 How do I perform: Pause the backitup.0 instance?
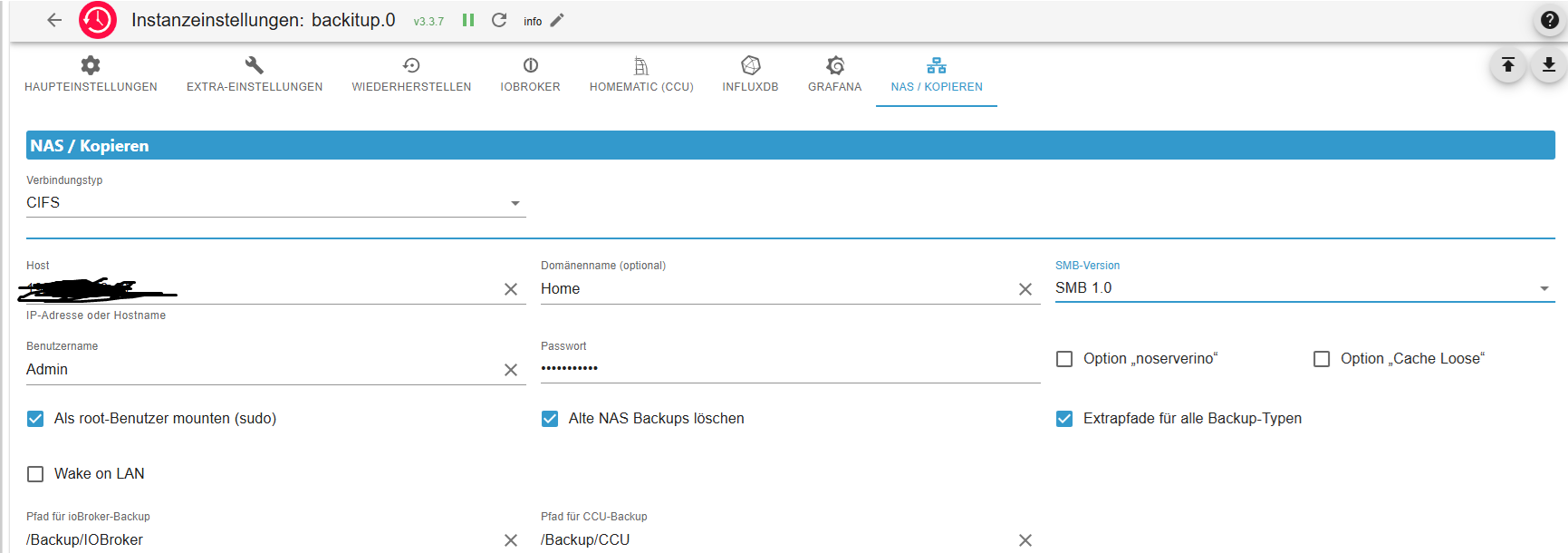click(x=468, y=20)
